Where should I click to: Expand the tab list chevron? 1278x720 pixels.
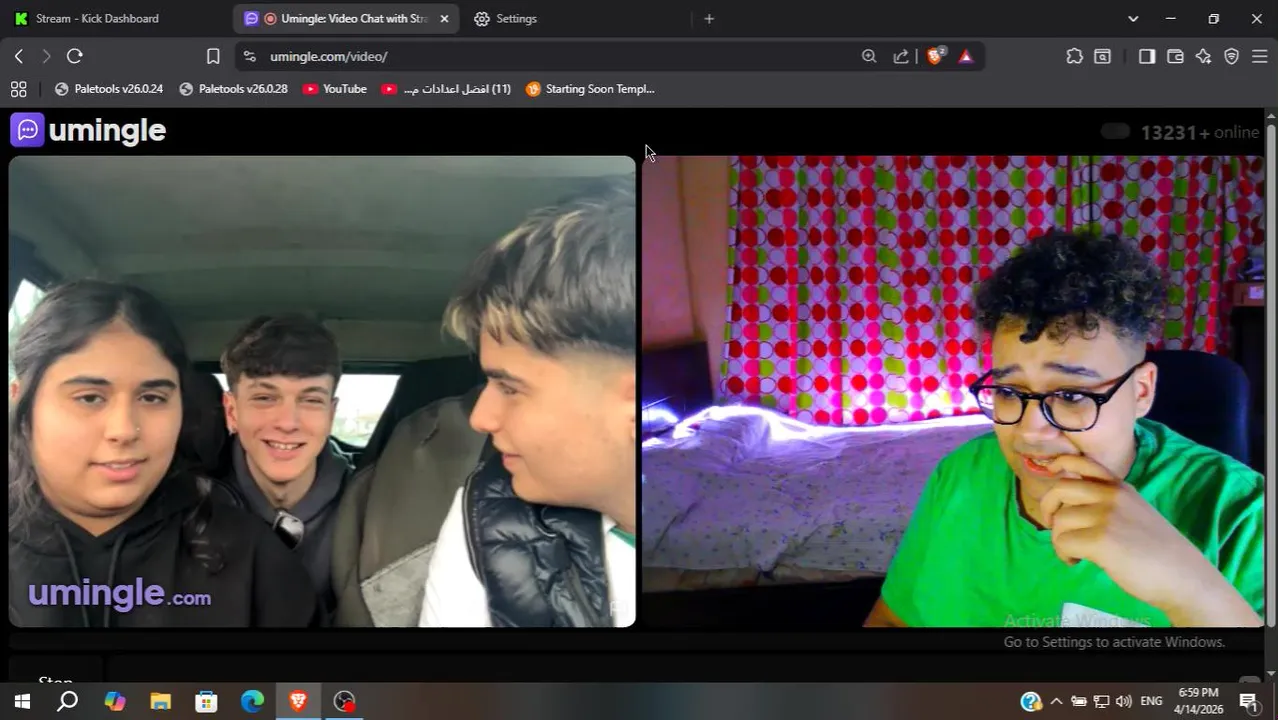[x=1133, y=18]
